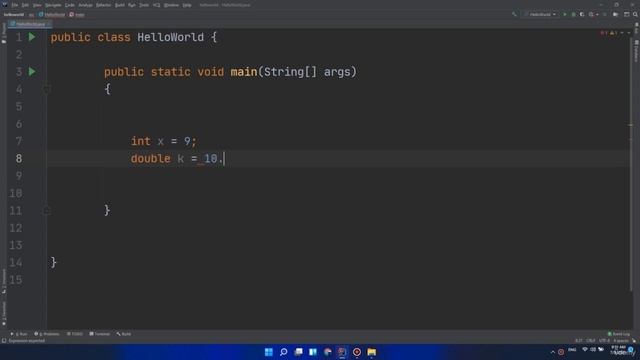Run the HelloWorld class from the line 1 gutter

(32, 37)
